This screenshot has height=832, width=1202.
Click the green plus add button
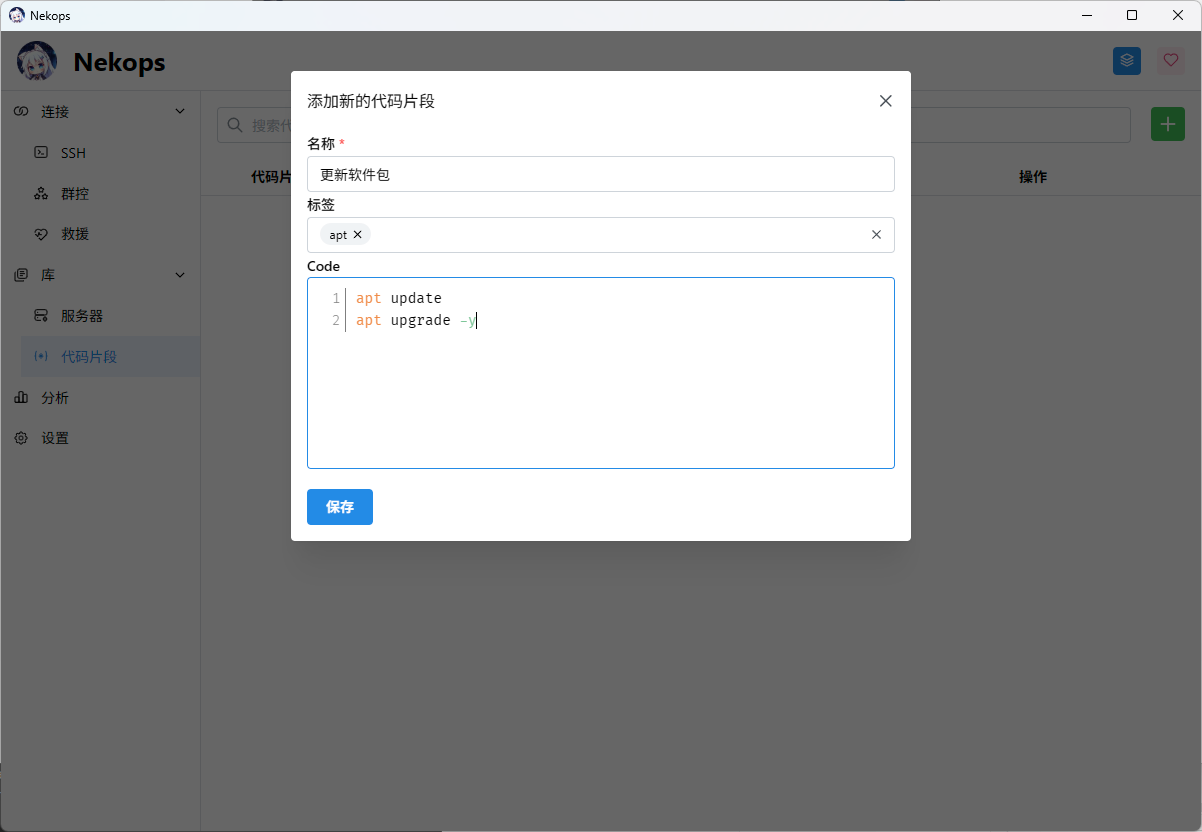coord(1167,124)
